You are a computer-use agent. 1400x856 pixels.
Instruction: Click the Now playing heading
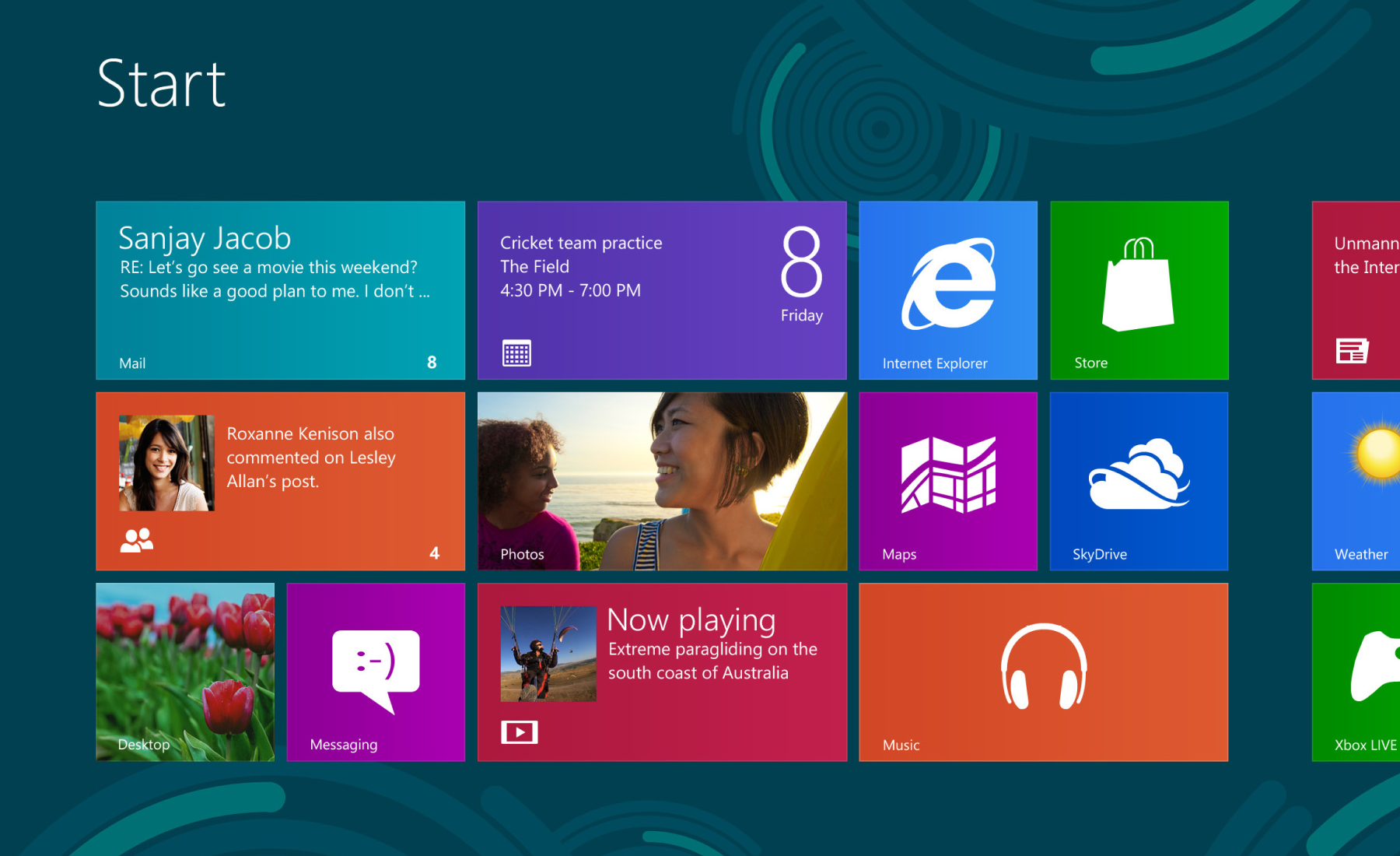pyautogui.click(x=691, y=620)
